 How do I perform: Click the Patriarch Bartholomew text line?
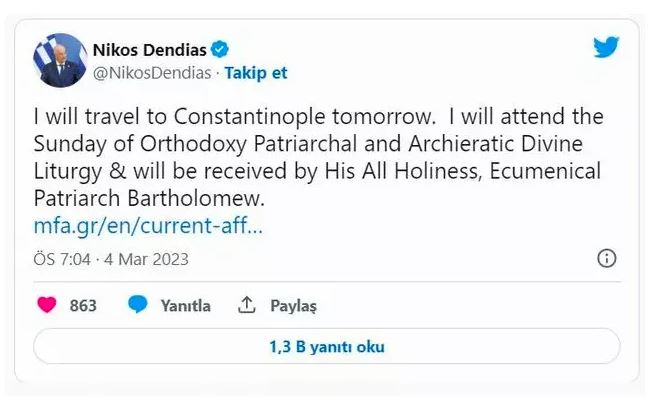tap(150, 199)
